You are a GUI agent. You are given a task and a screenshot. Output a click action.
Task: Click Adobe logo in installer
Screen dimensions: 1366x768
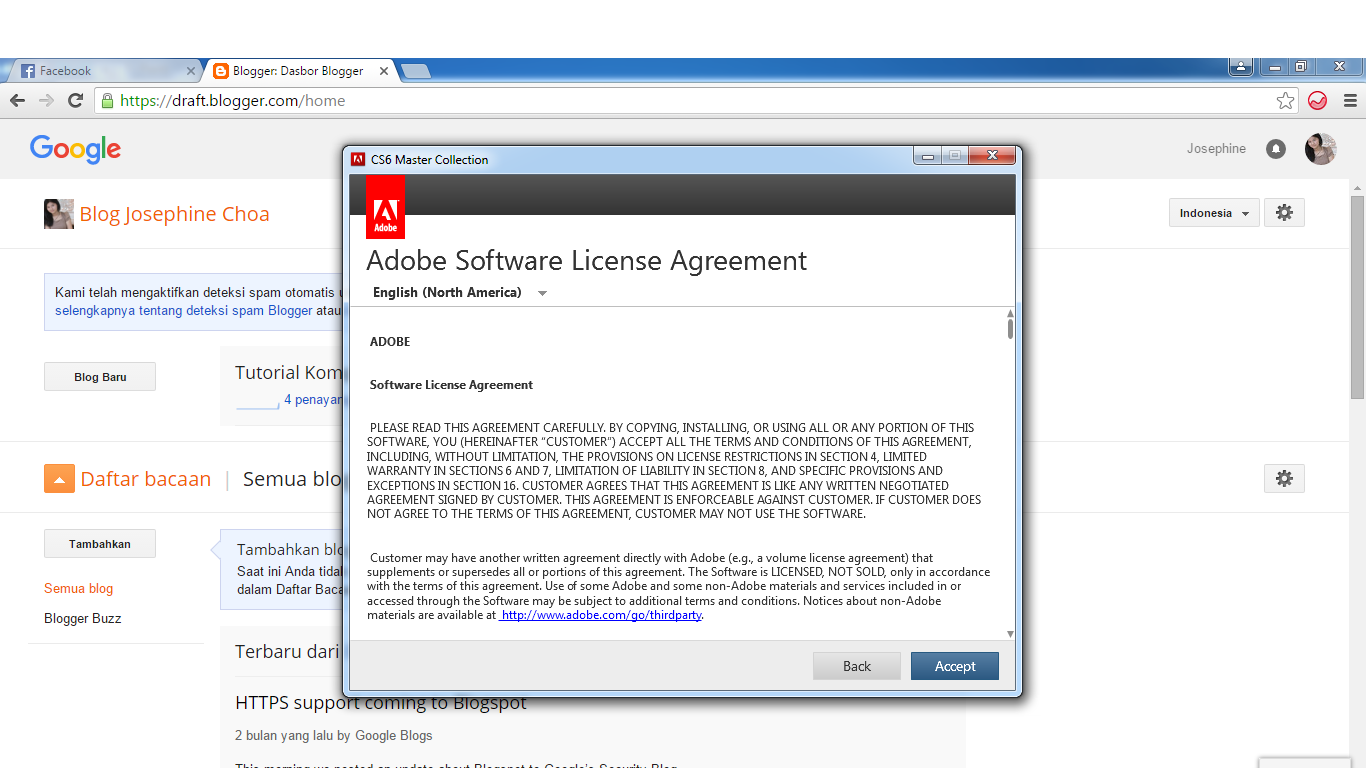[x=386, y=207]
